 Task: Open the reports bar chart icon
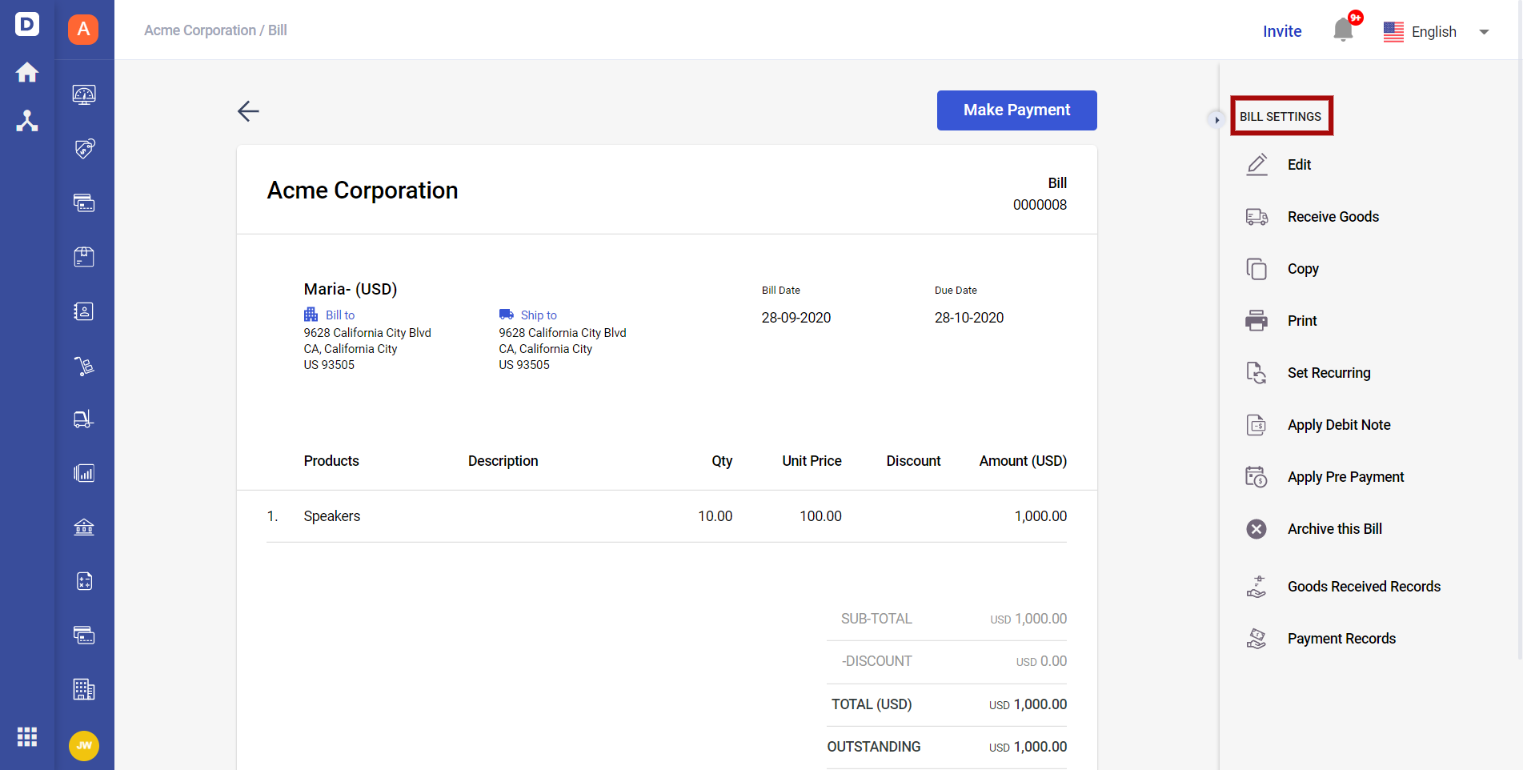click(84, 473)
